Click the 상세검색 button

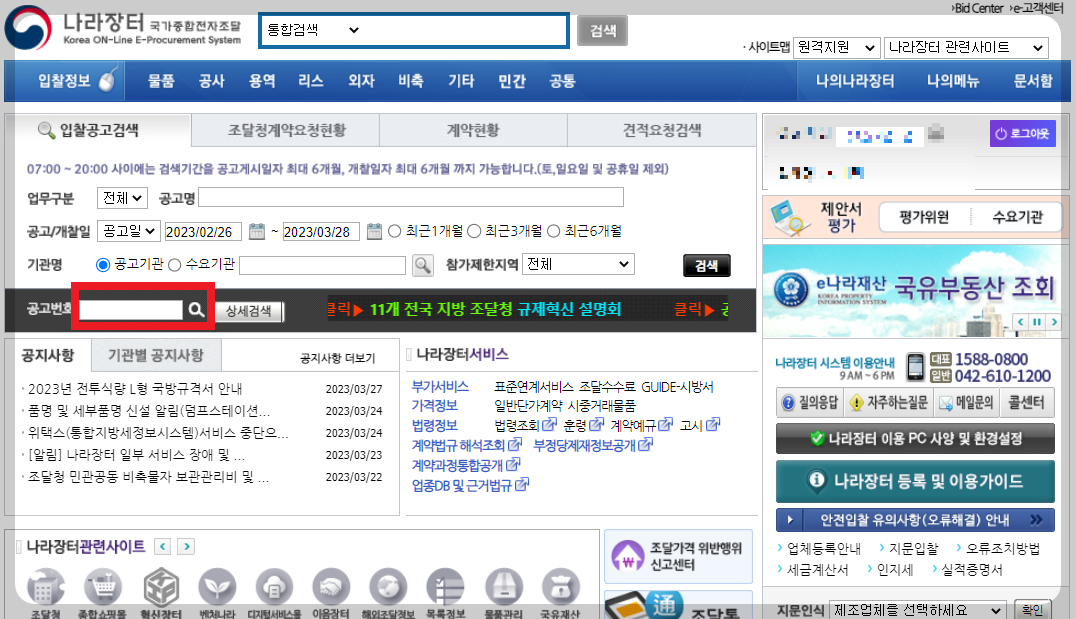pyautogui.click(x=248, y=311)
